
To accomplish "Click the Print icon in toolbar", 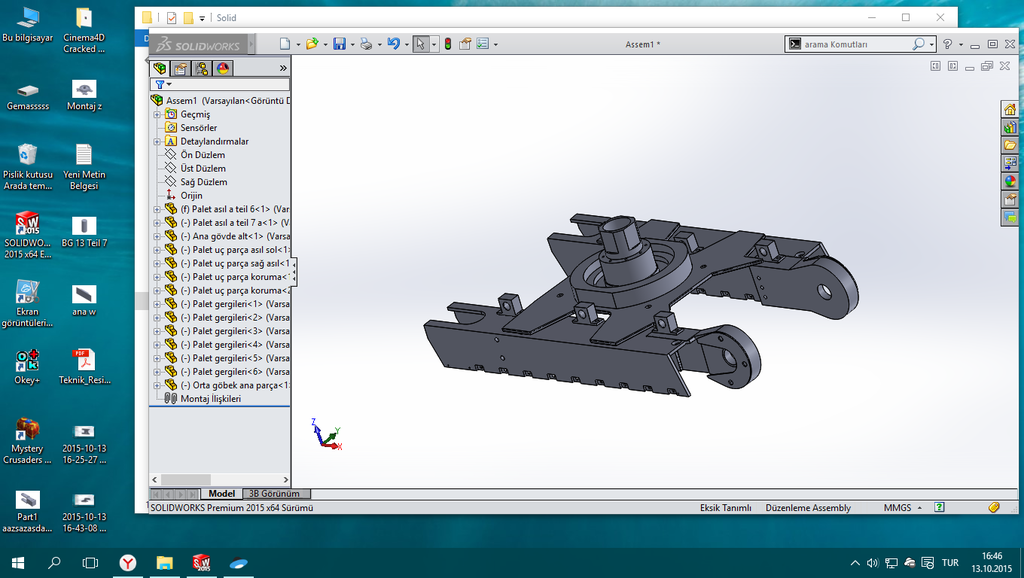I will (x=366, y=44).
